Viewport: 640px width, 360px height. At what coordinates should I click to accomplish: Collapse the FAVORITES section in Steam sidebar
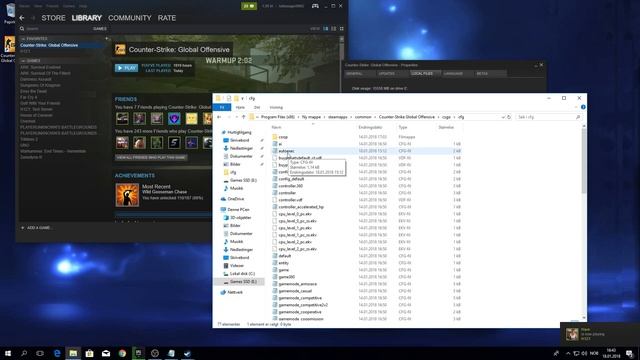[23, 39]
